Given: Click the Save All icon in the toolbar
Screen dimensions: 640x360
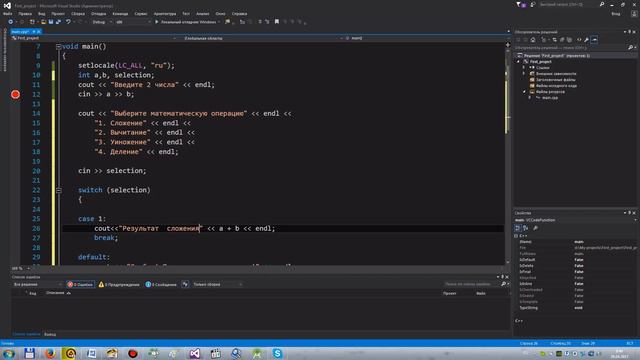Looking at the screenshot, I should tap(58, 22).
